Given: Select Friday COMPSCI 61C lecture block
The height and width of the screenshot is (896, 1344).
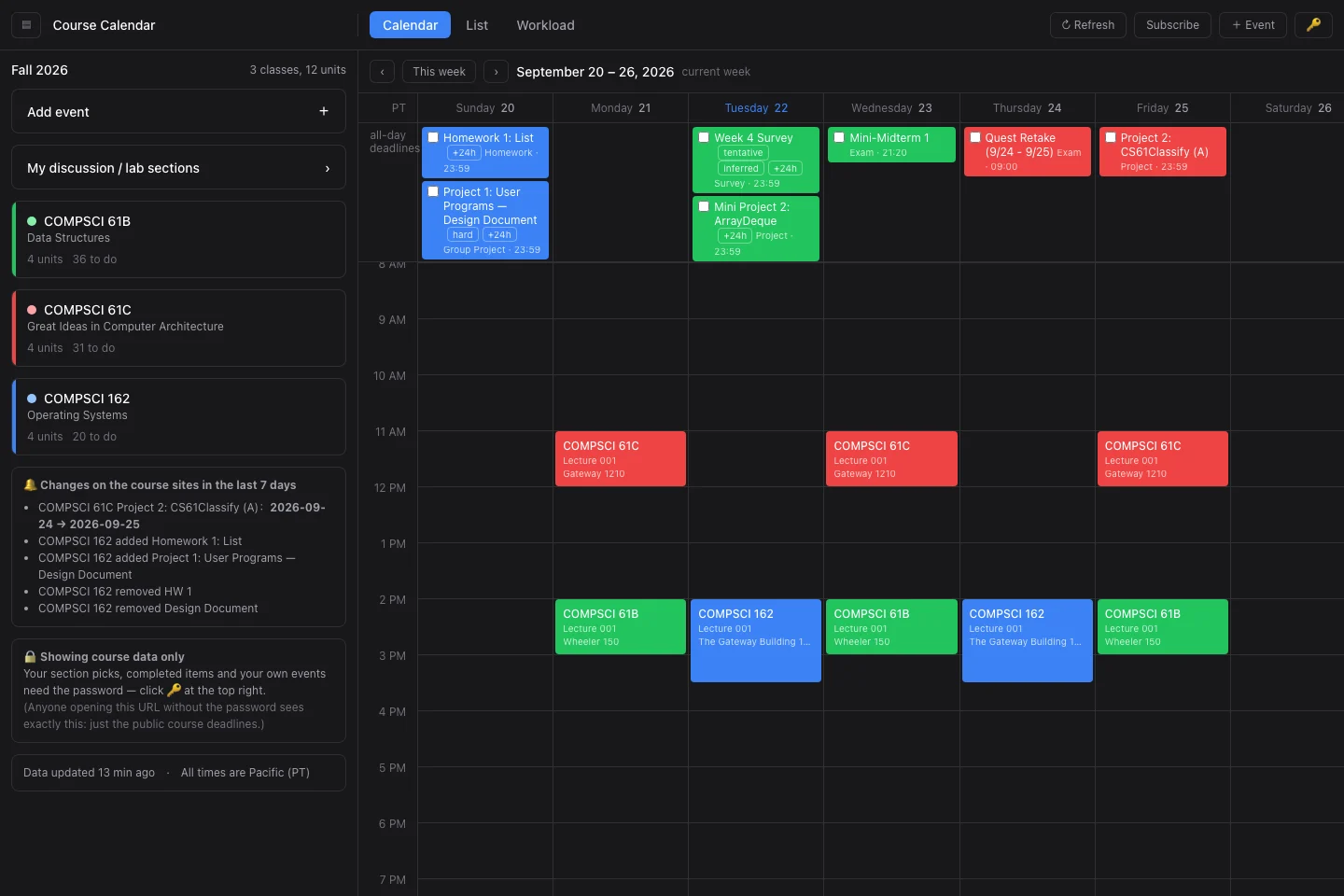Looking at the screenshot, I should (x=1163, y=458).
